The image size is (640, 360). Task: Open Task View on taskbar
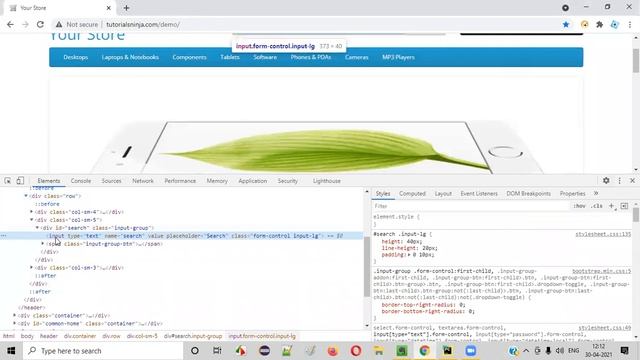tap(217, 351)
